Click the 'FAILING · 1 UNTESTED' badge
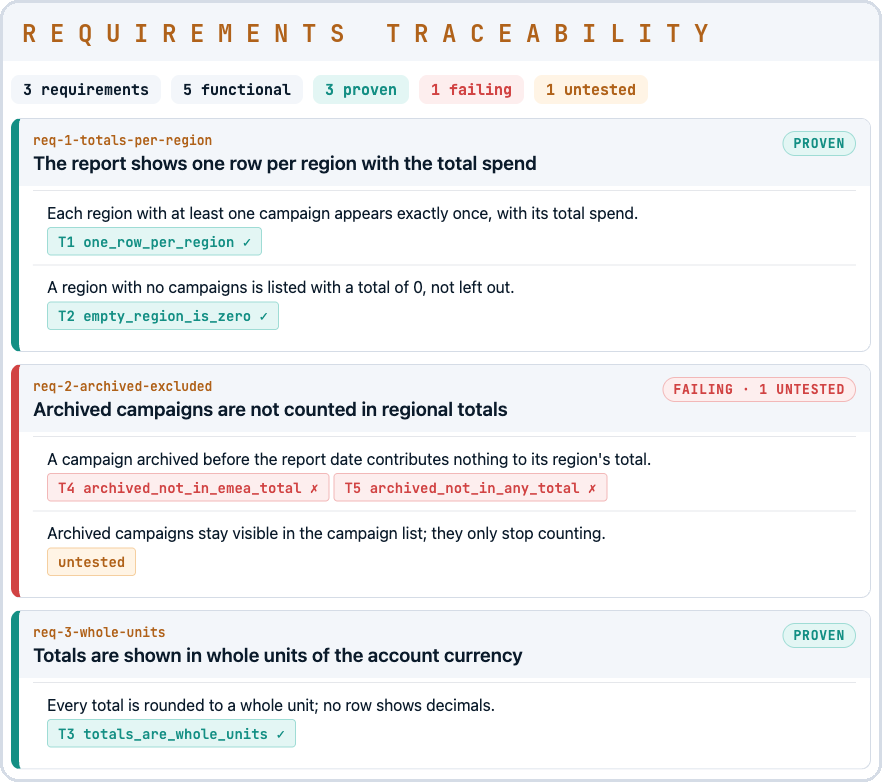882x782 pixels. (759, 389)
